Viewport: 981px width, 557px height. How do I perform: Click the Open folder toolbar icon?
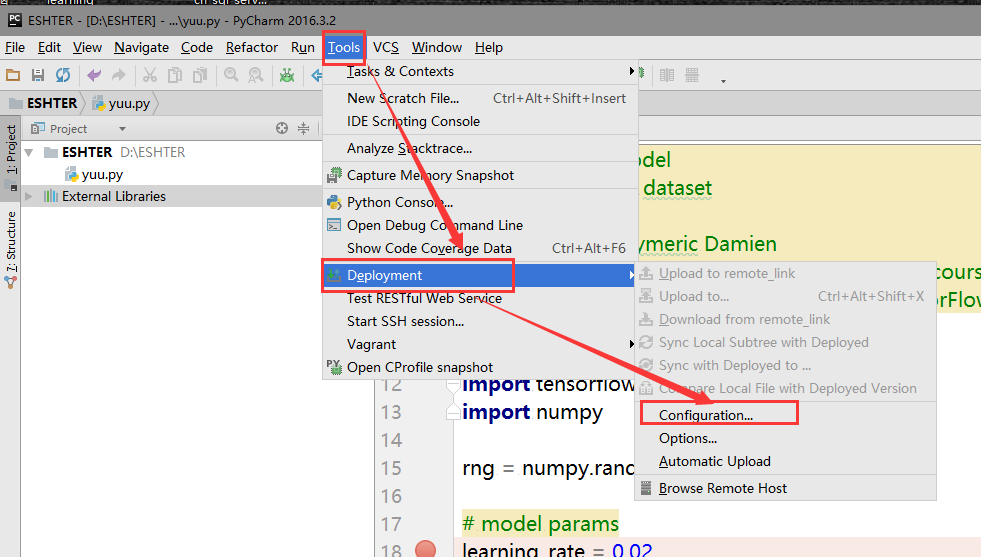coord(13,76)
